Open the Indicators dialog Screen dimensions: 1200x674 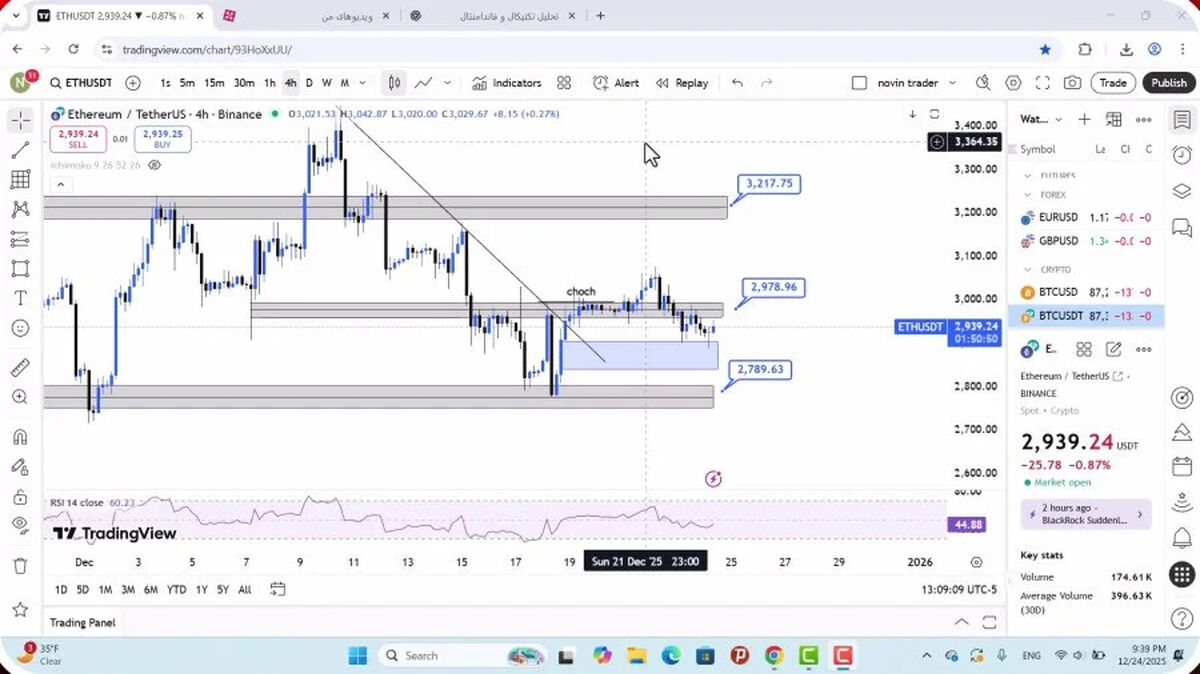coord(507,83)
